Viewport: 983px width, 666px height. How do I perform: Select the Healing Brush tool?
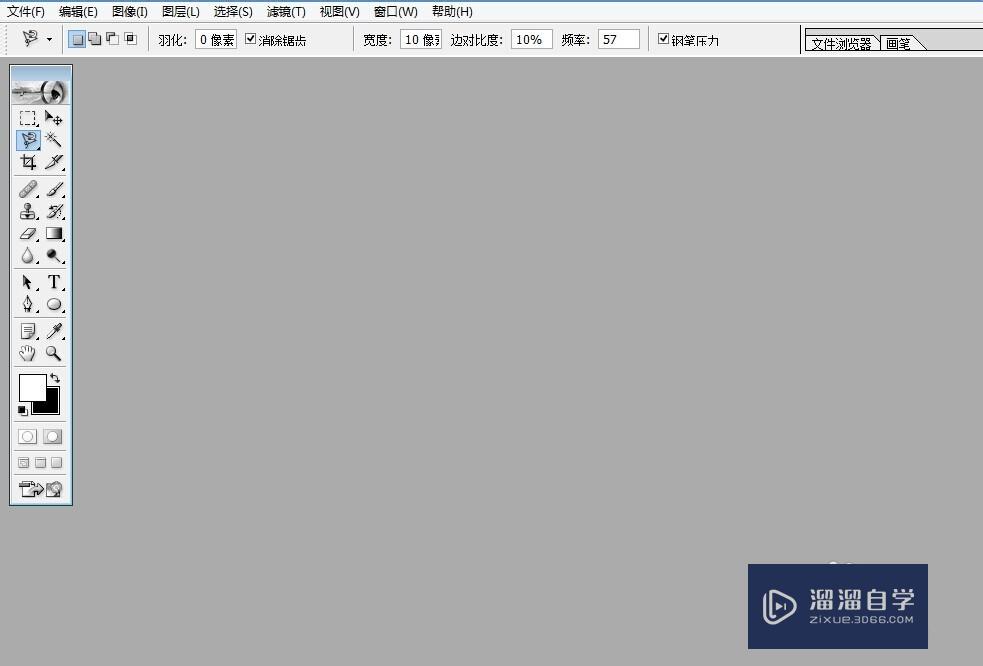pos(28,189)
